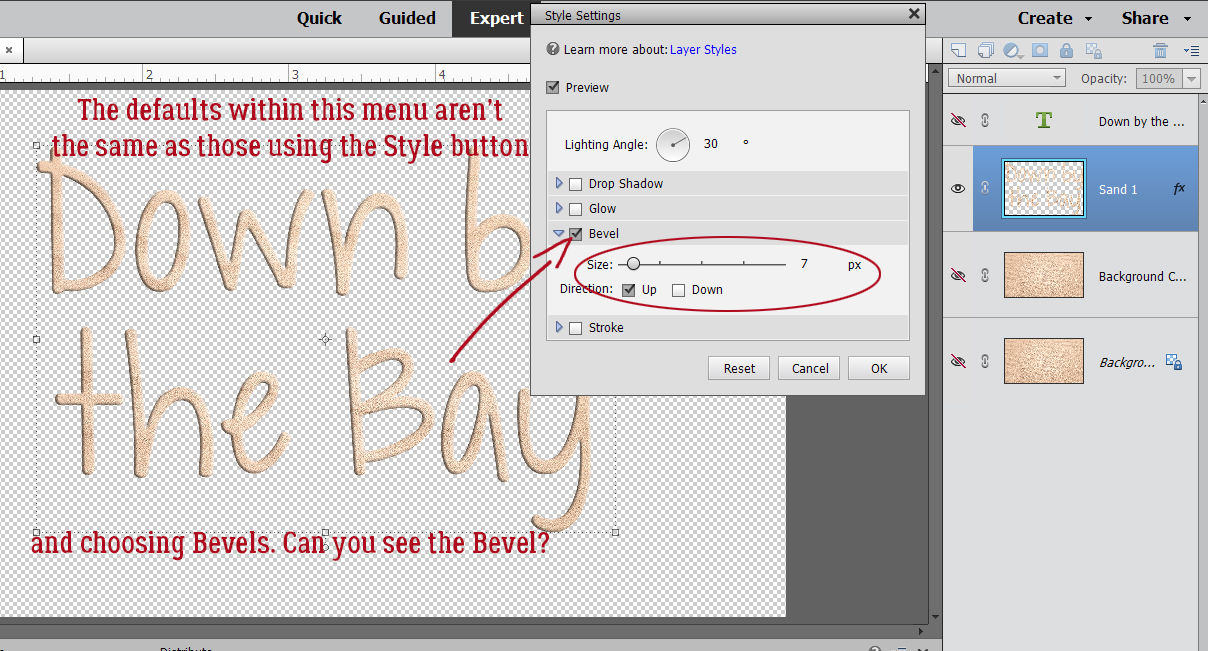Expand the Glow section
Image resolution: width=1208 pixels, height=651 pixels.
click(x=559, y=208)
